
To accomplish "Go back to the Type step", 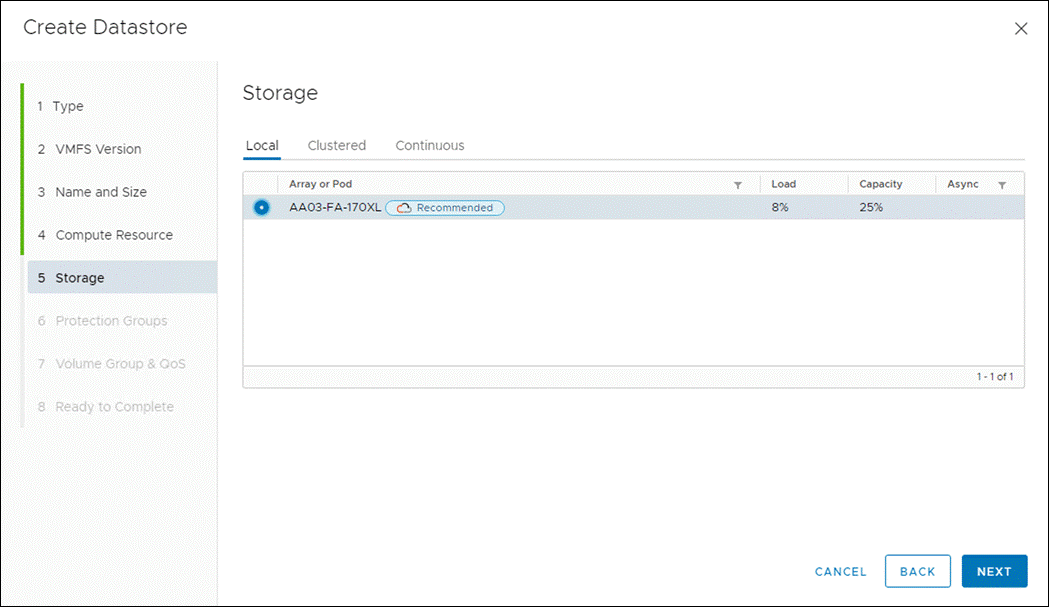I will [x=67, y=106].
